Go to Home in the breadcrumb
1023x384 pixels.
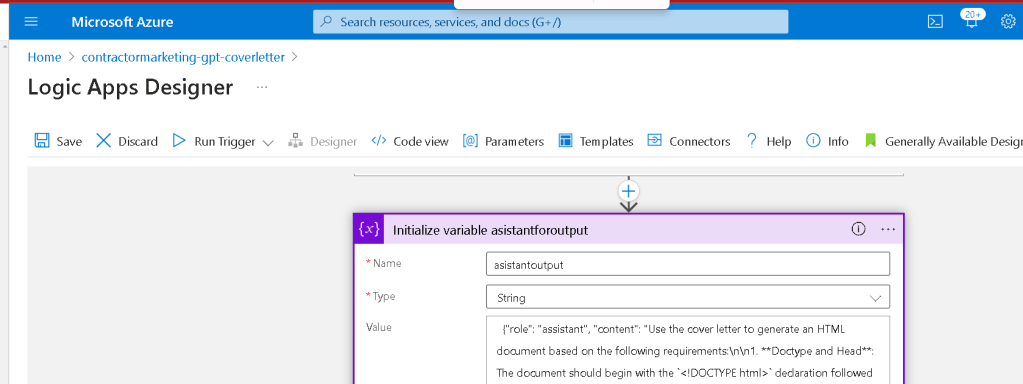tap(44, 57)
